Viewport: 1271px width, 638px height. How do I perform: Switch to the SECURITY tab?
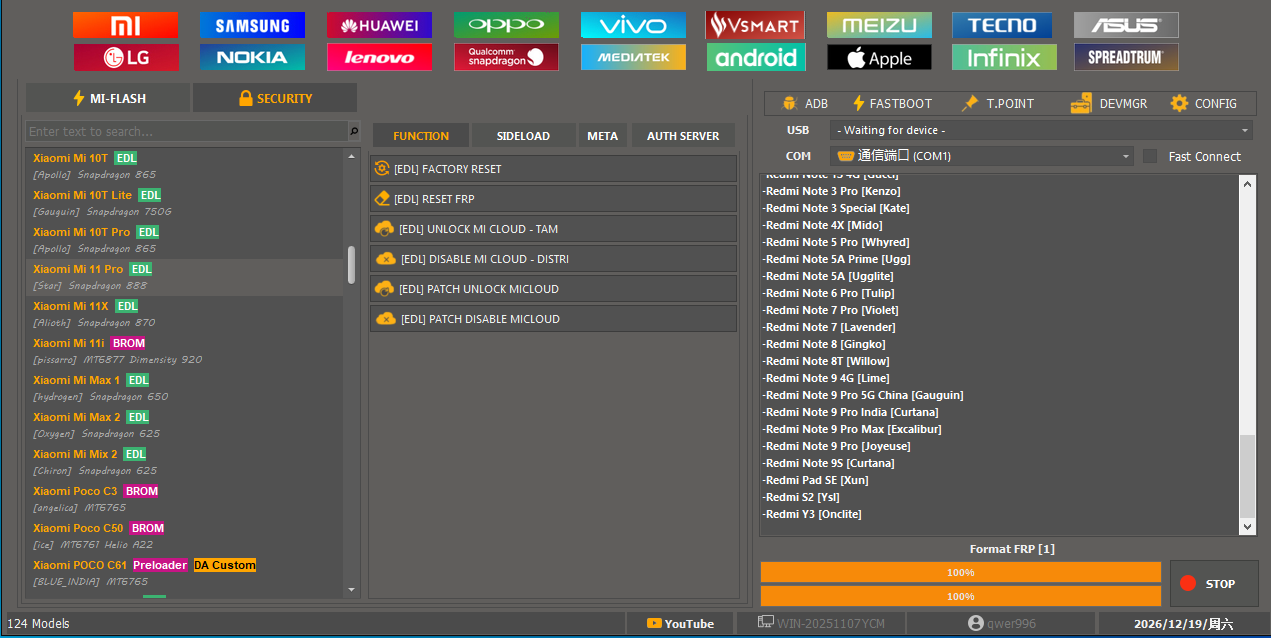pos(275,98)
